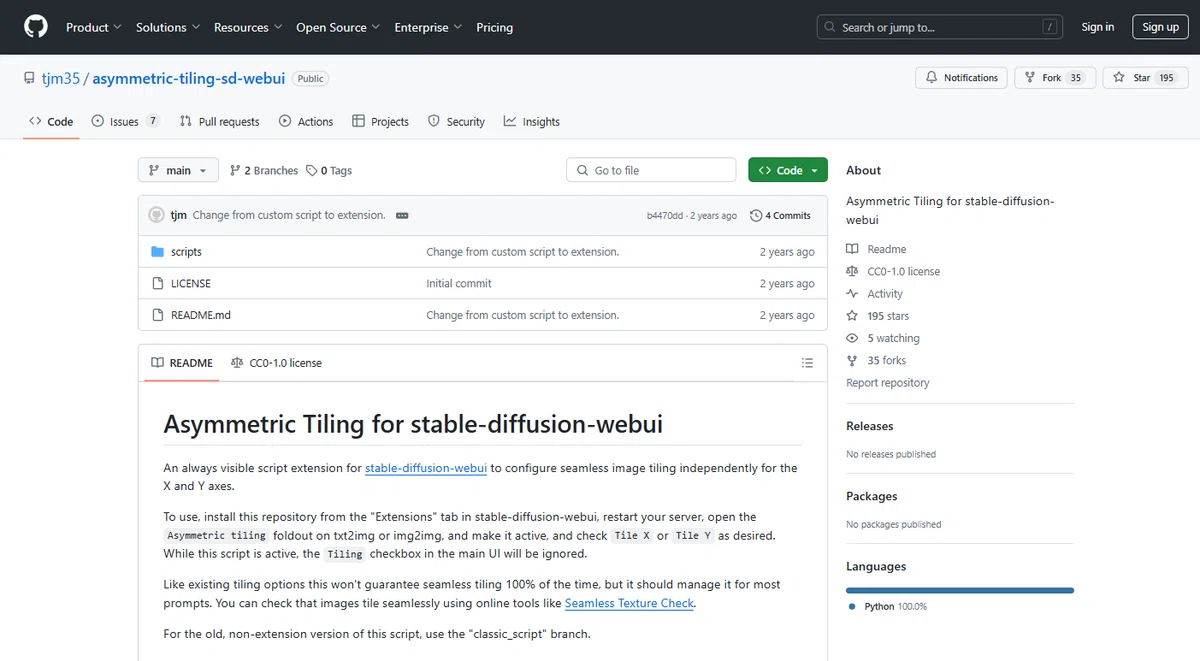Select the README tab

point(182,363)
